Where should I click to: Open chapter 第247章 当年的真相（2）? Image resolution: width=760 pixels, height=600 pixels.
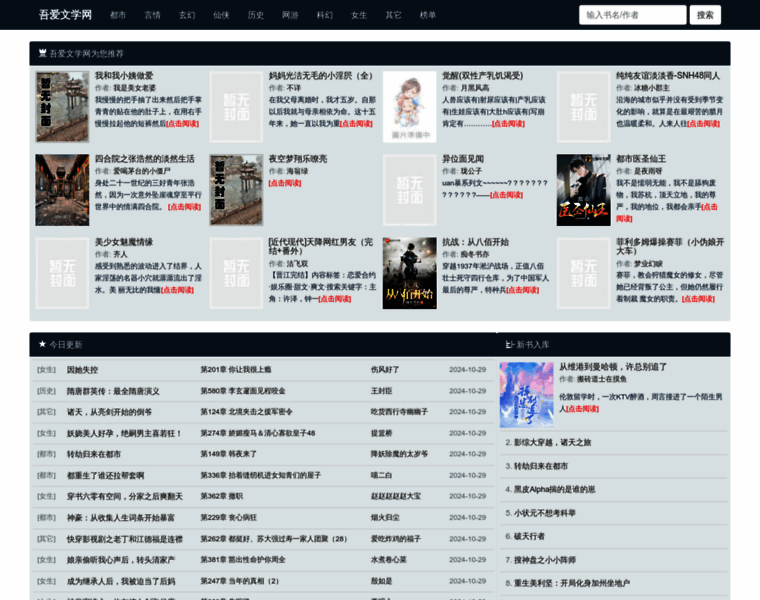(239, 581)
